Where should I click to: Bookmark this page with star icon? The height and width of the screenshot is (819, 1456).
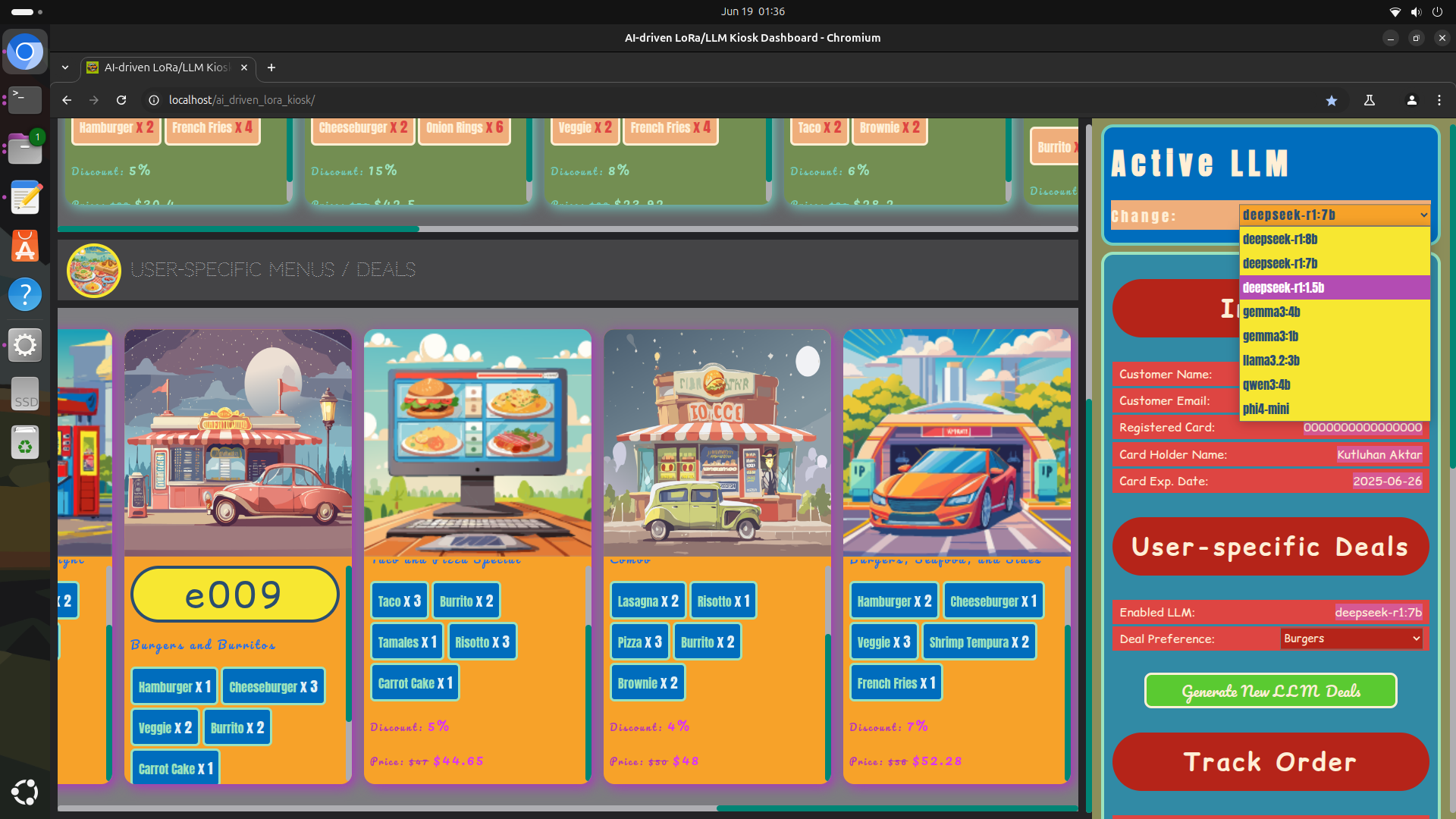[x=1332, y=100]
